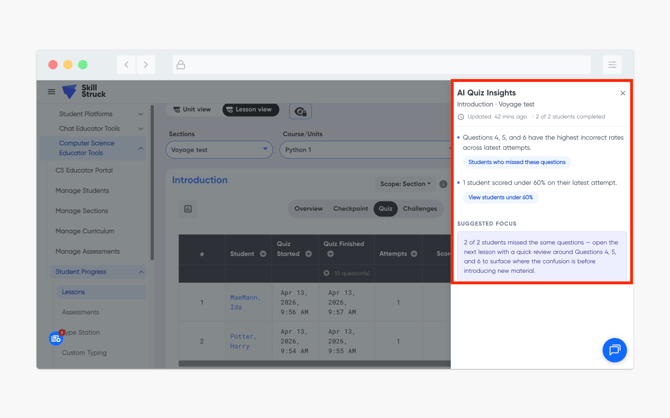Switch to Lesson view

pyautogui.click(x=249, y=110)
